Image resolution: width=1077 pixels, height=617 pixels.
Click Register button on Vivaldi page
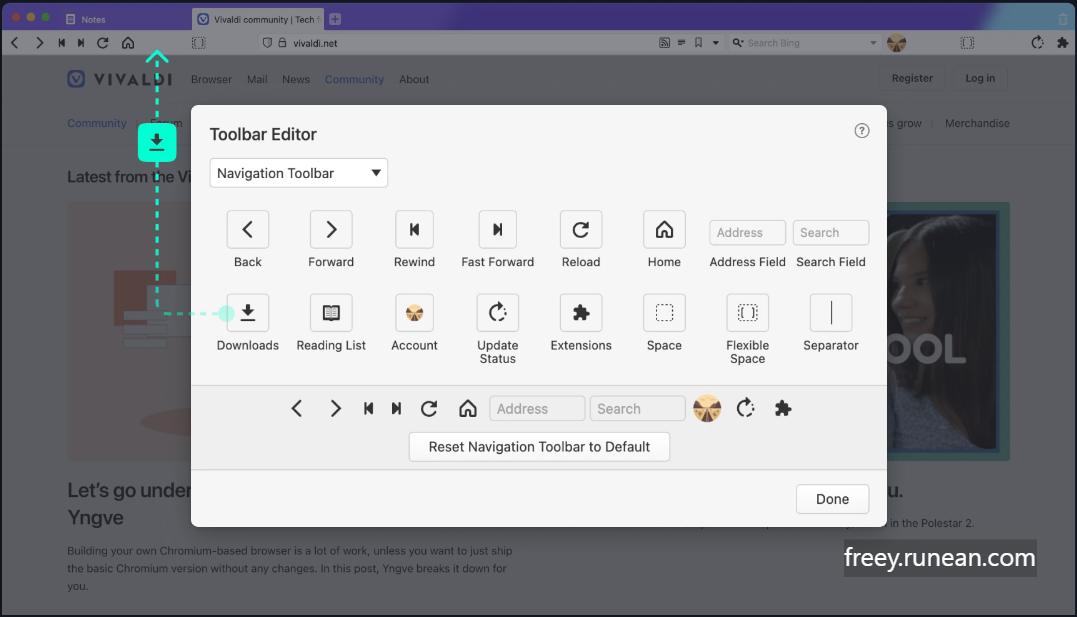pos(912,78)
